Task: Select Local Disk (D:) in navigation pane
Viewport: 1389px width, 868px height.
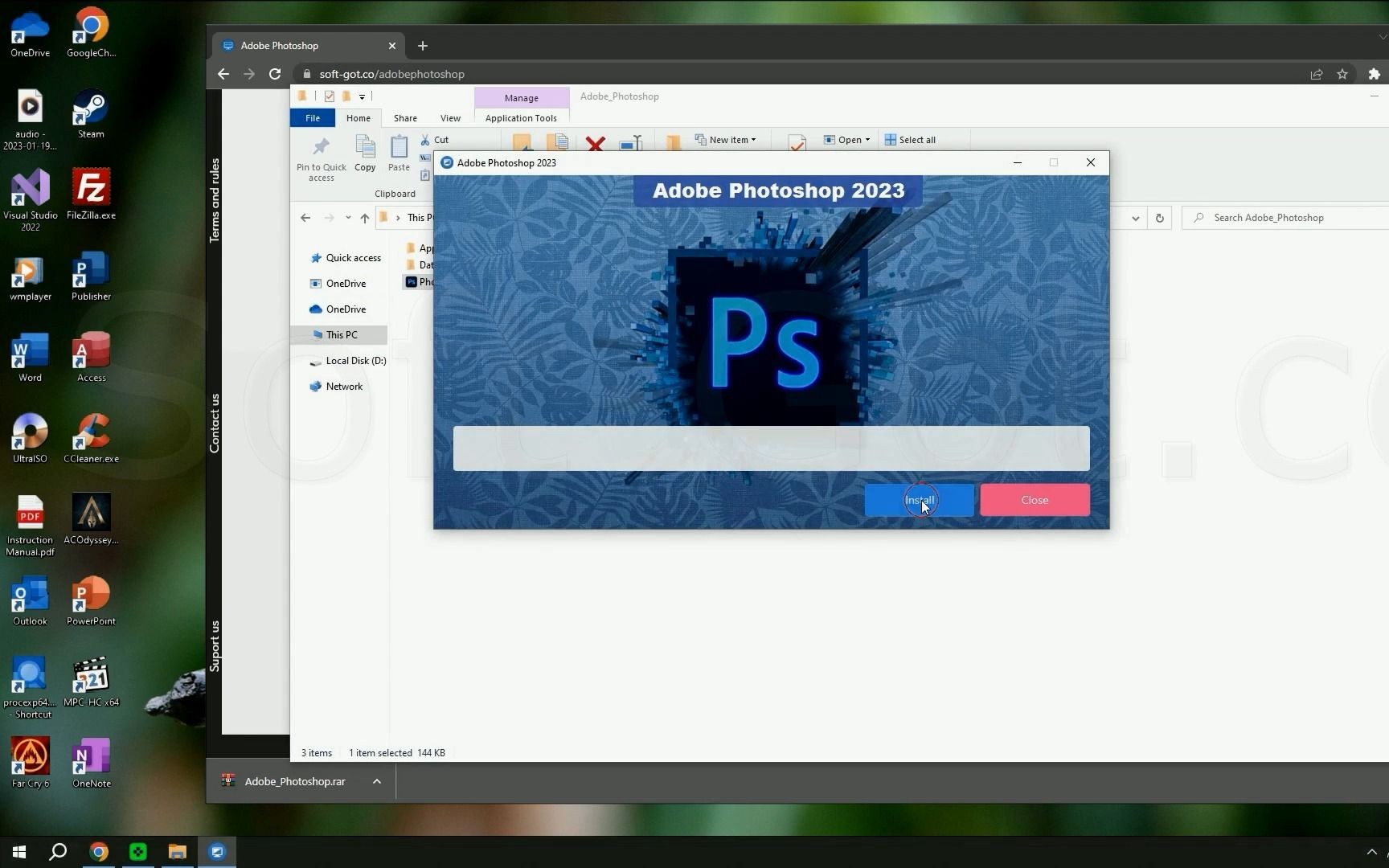Action: click(x=348, y=361)
